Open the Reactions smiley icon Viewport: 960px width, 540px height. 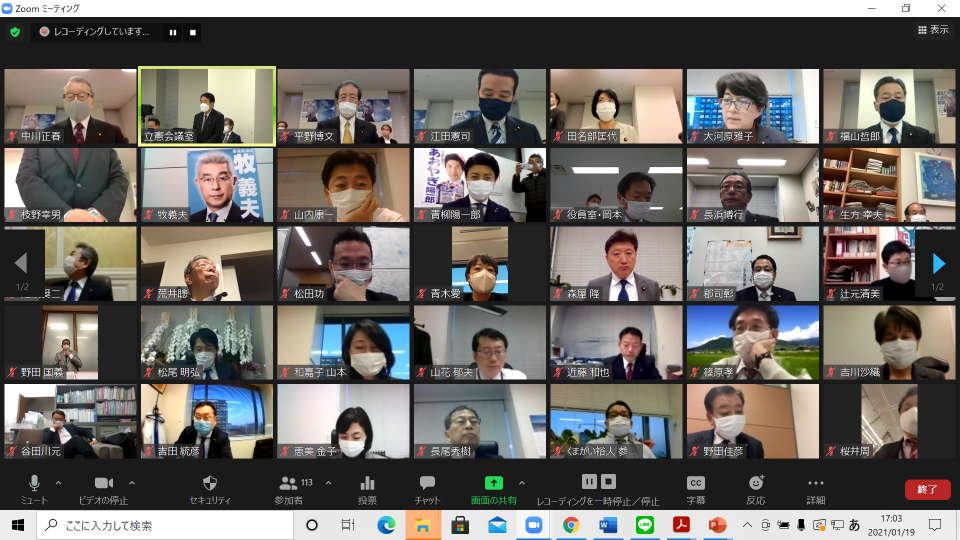pos(756,482)
